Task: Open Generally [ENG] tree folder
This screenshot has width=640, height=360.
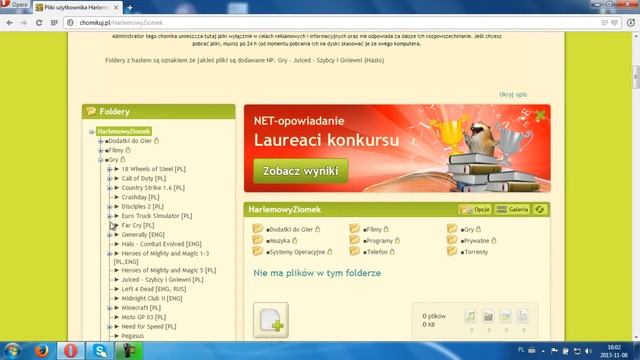Action: pos(143,235)
